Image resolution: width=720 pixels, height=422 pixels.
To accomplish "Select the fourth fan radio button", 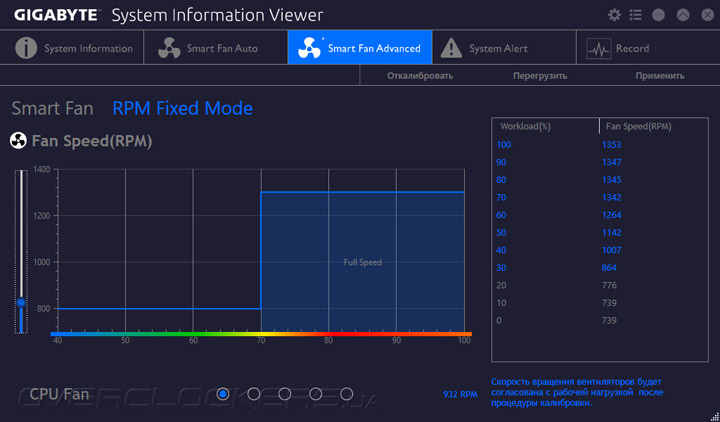I will pos(316,394).
